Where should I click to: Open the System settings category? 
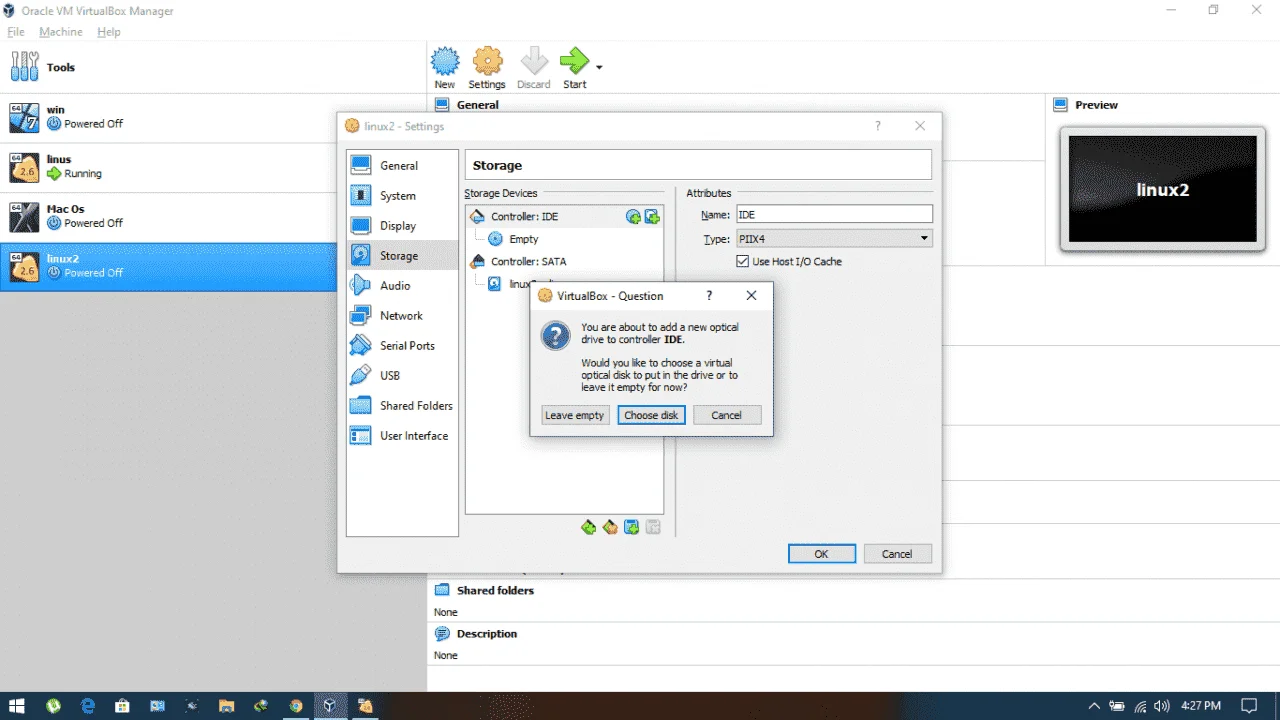click(402, 196)
